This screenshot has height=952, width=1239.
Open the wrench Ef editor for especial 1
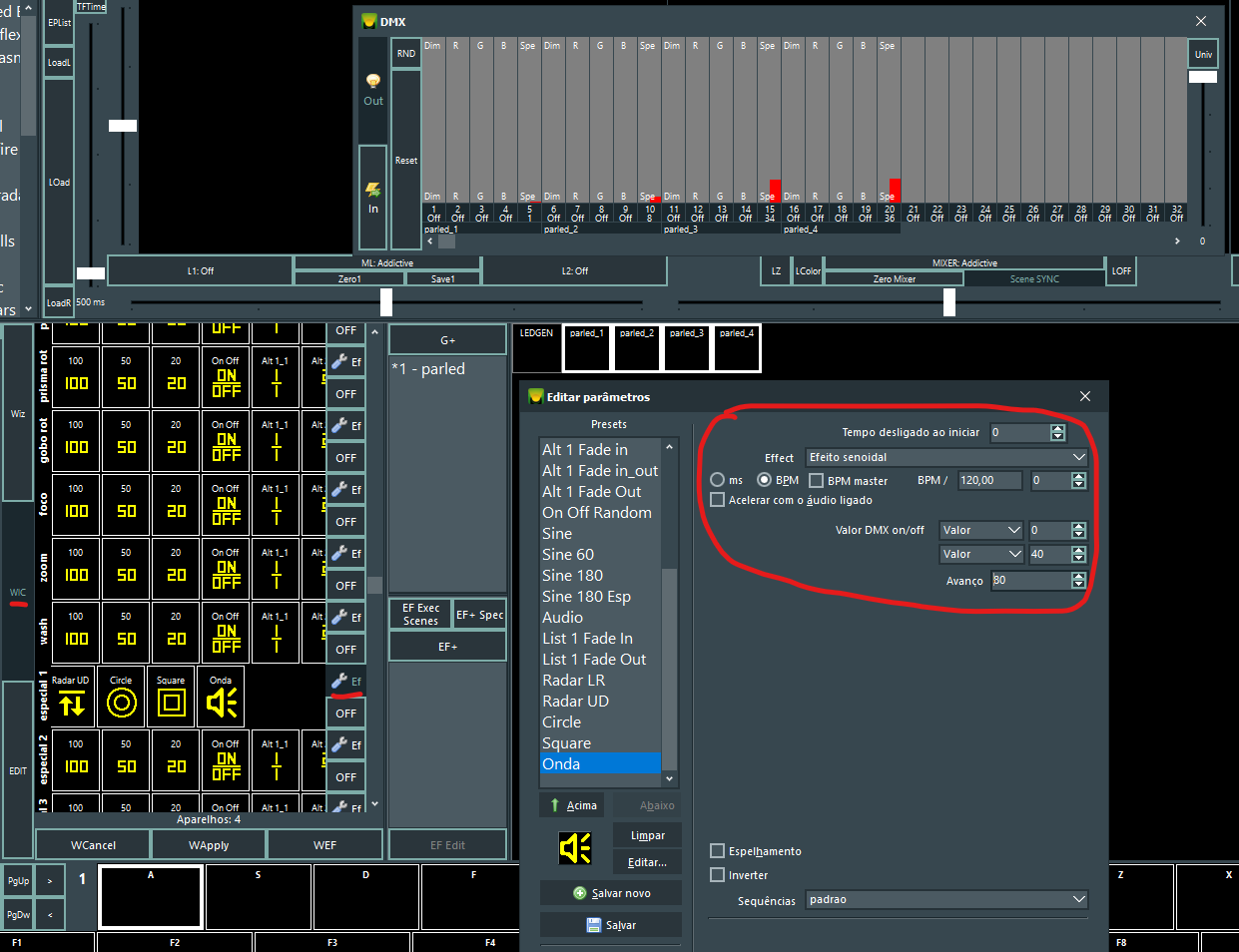point(345,681)
